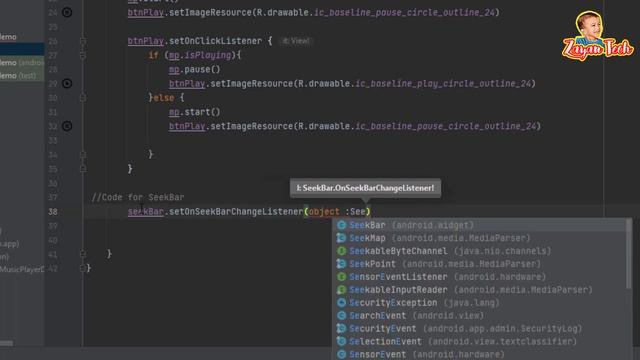Click setOnSeekBarChangeListener method name
The image size is (640, 360).
click(236, 212)
